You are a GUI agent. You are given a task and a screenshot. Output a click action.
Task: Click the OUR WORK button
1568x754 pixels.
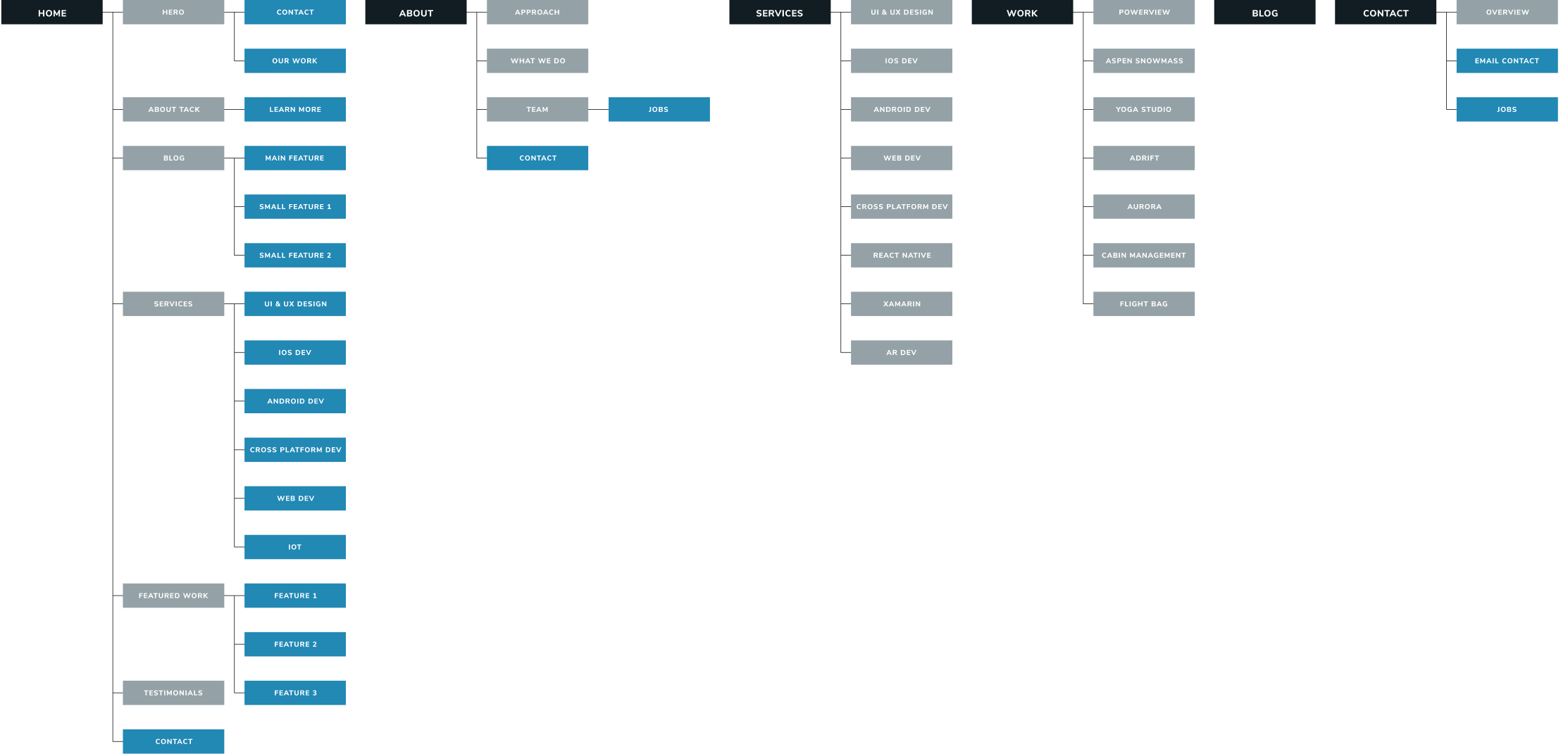(295, 61)
